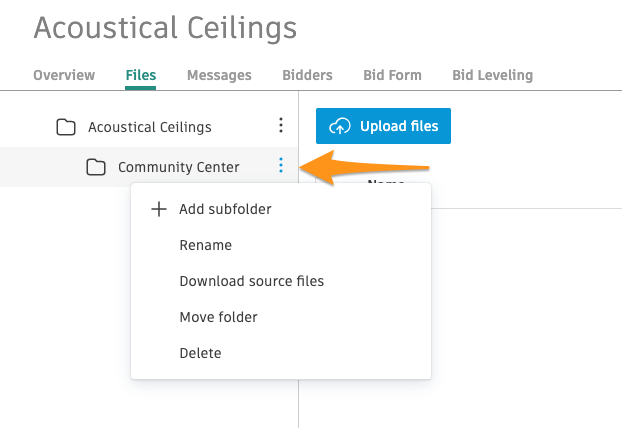
Task: Choose Download source files option
Action: coord(251,281)
